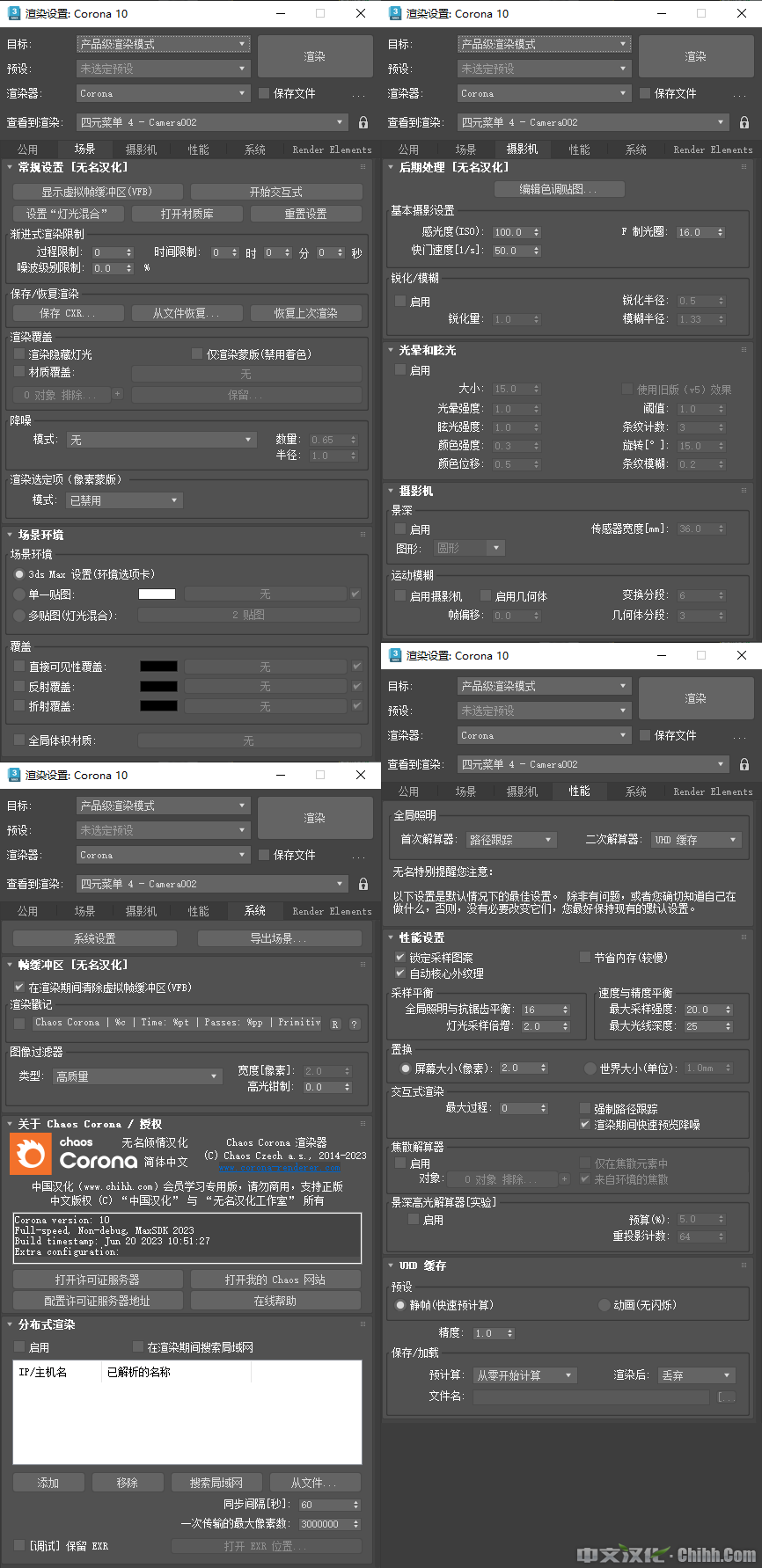This screenshot has height=1568, width=762.
Task: Click 导出场景 button
Action: (x=278, y=938)
